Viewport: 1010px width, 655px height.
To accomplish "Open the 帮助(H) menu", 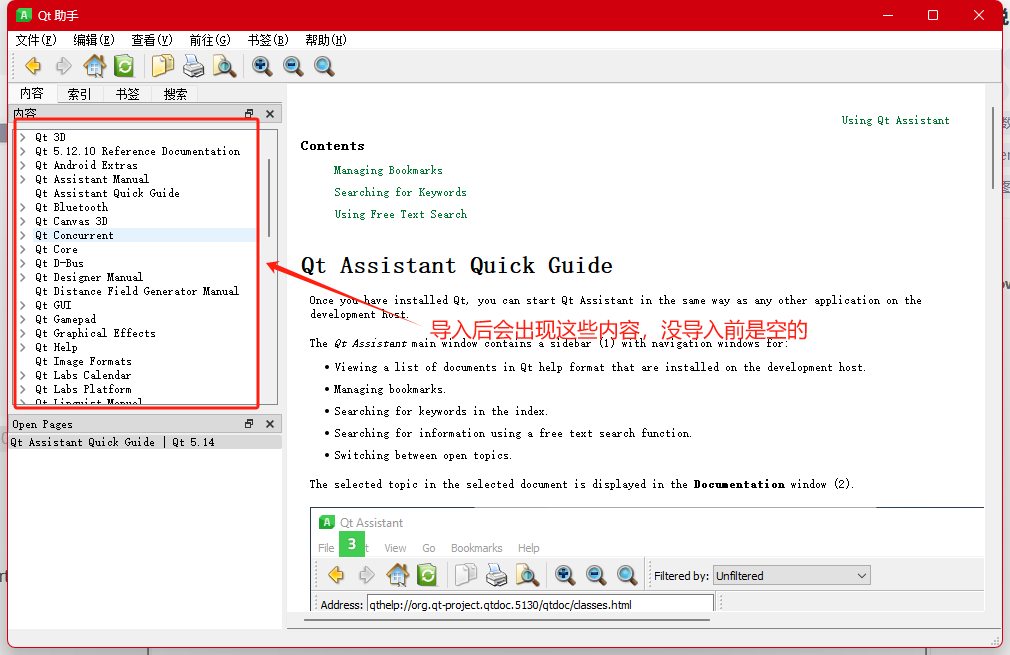I will pos(325,40).
